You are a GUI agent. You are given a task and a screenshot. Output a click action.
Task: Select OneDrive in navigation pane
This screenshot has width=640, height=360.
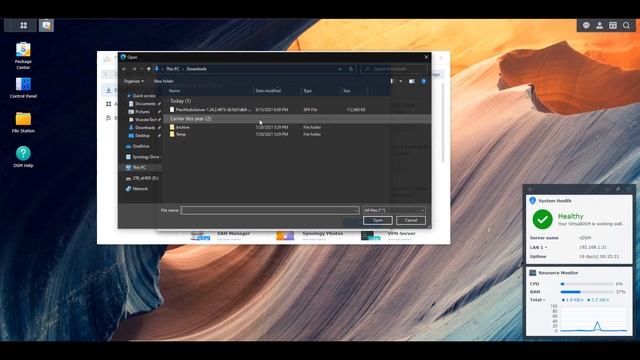pos(138,146)
